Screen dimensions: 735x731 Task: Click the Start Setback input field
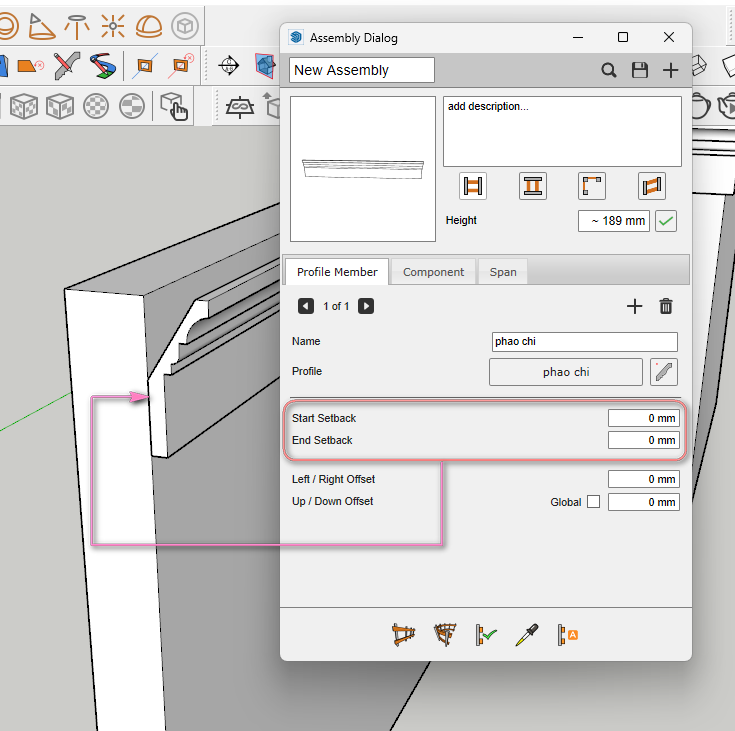pyautogui.click(x=643, y=418)
